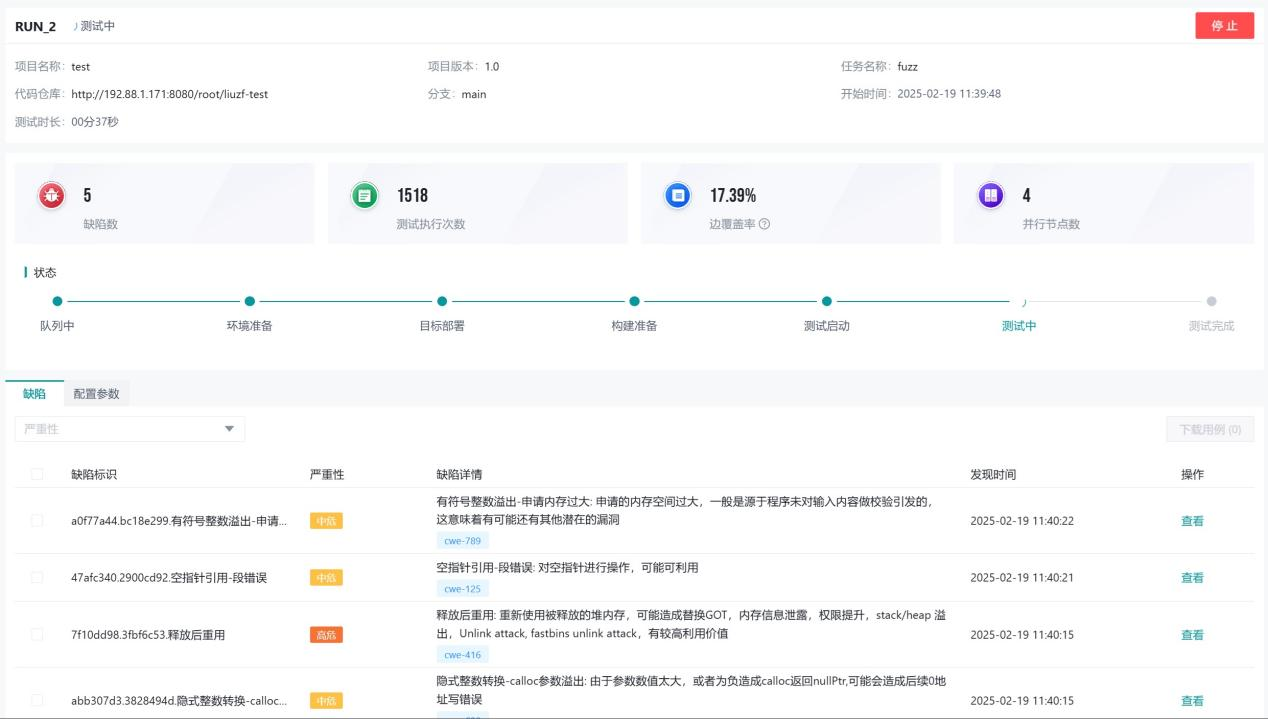1268x719 pixels.
Task: Switch to the 缺陷 tab
Action: click(34, 394)
